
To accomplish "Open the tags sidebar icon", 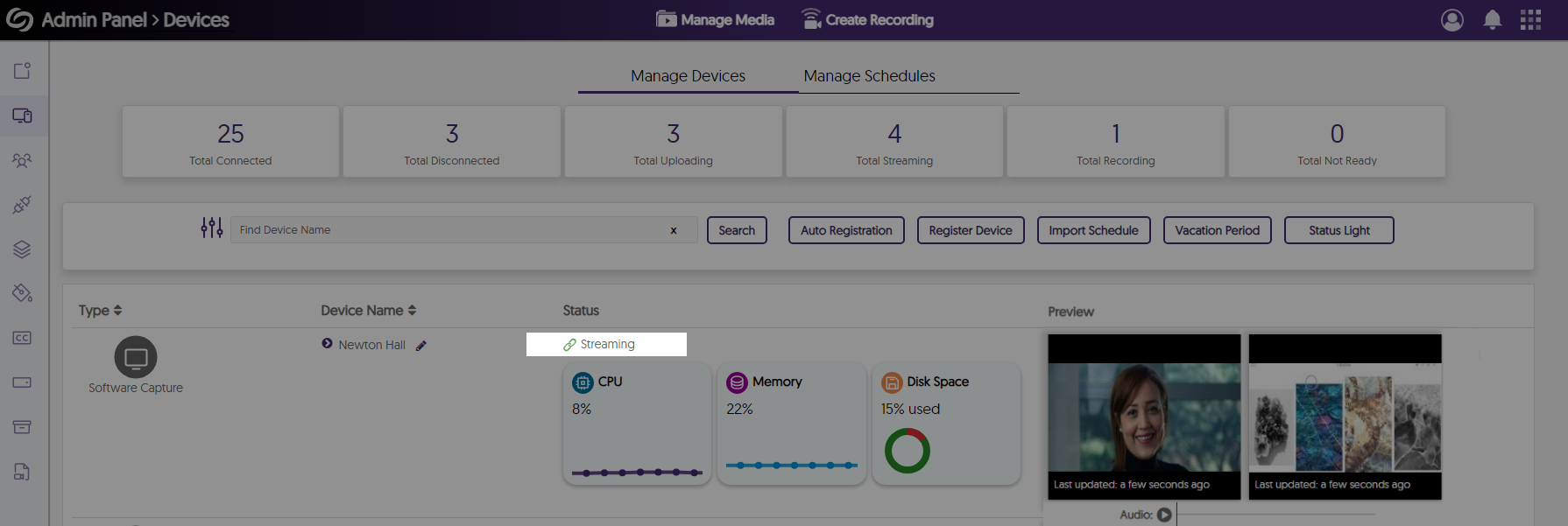I will pos(22,293).
